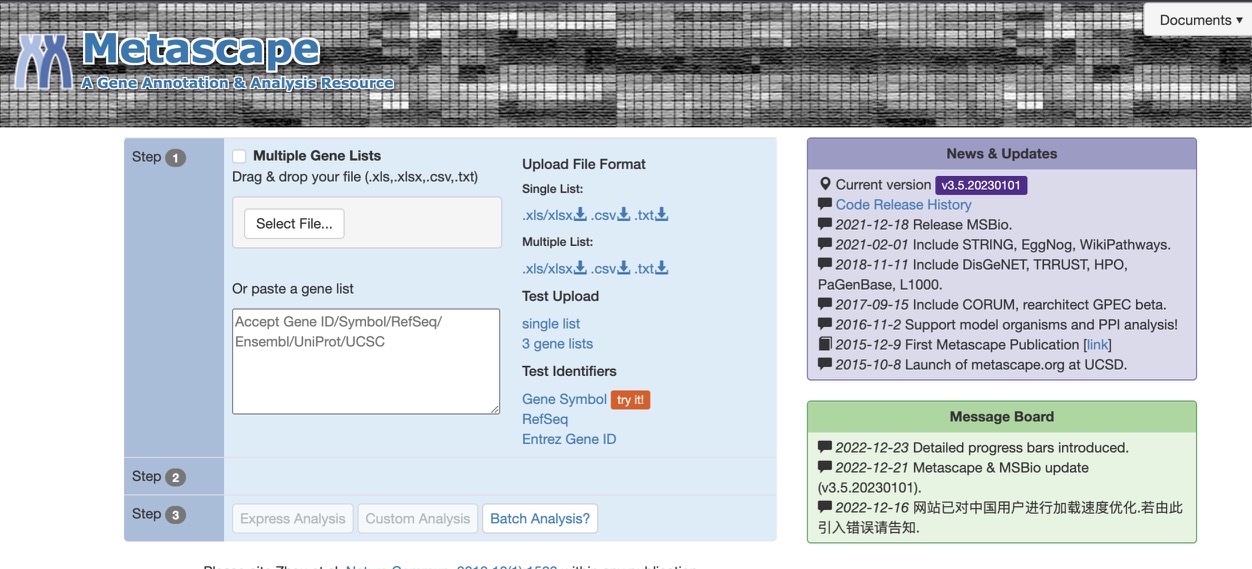Open the First Metascape Publication link
The height and width of the screenshot is (569, 1252).
tap(1098, 345)
